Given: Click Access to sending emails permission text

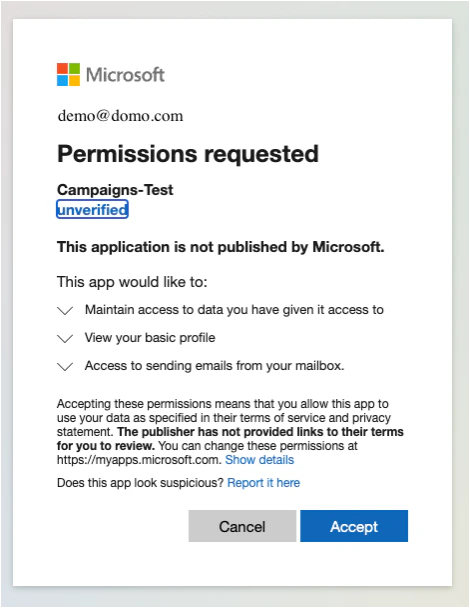Looking at the screenshot, I should tap(214, 366).
